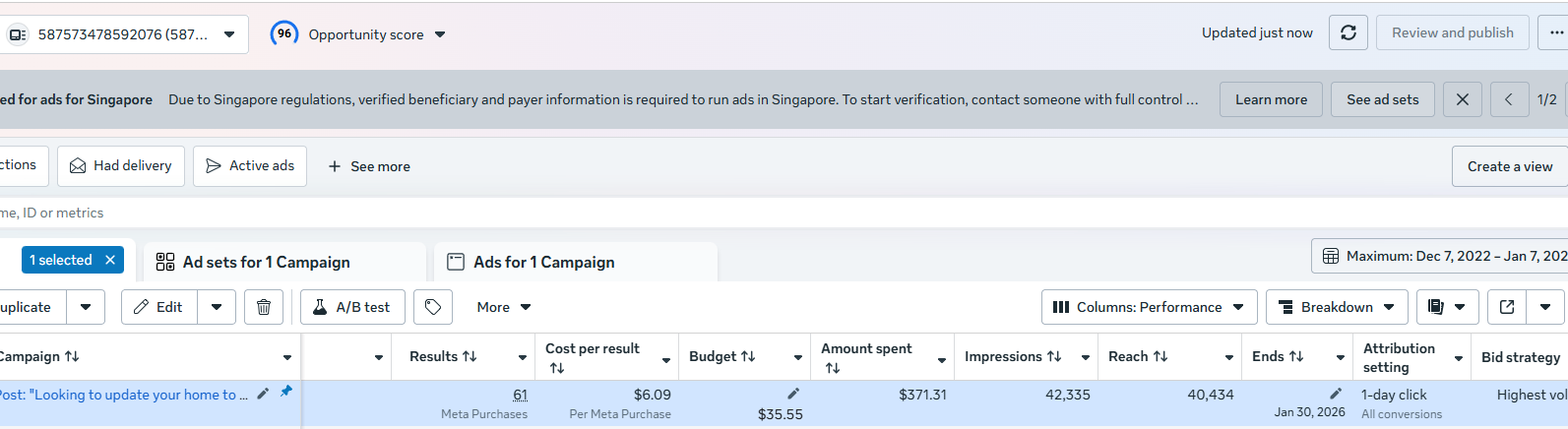
Task: Clear the 1 selected filter chip
Action: coord(110,260)
